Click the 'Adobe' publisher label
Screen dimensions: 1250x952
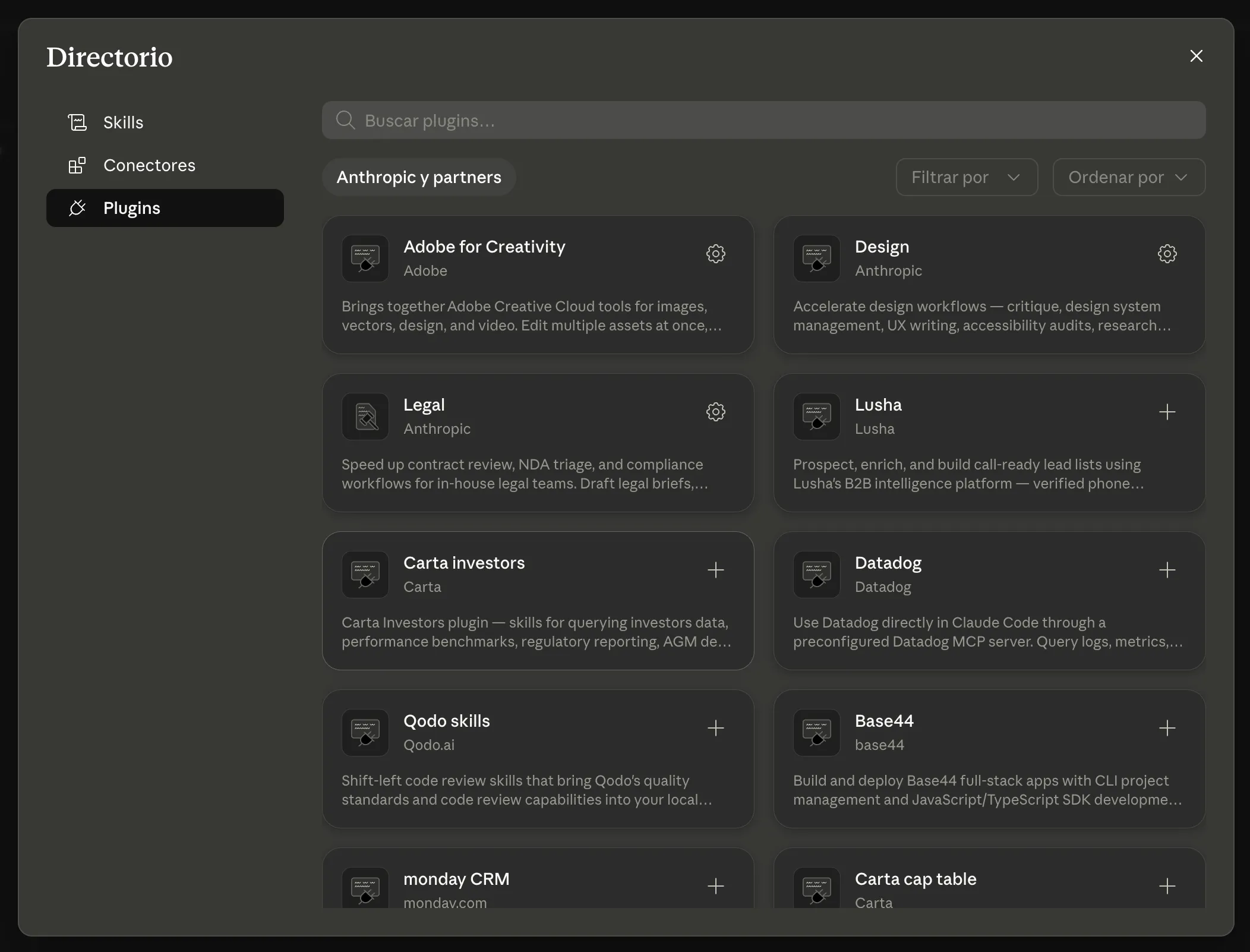click(x=425, y=270)
